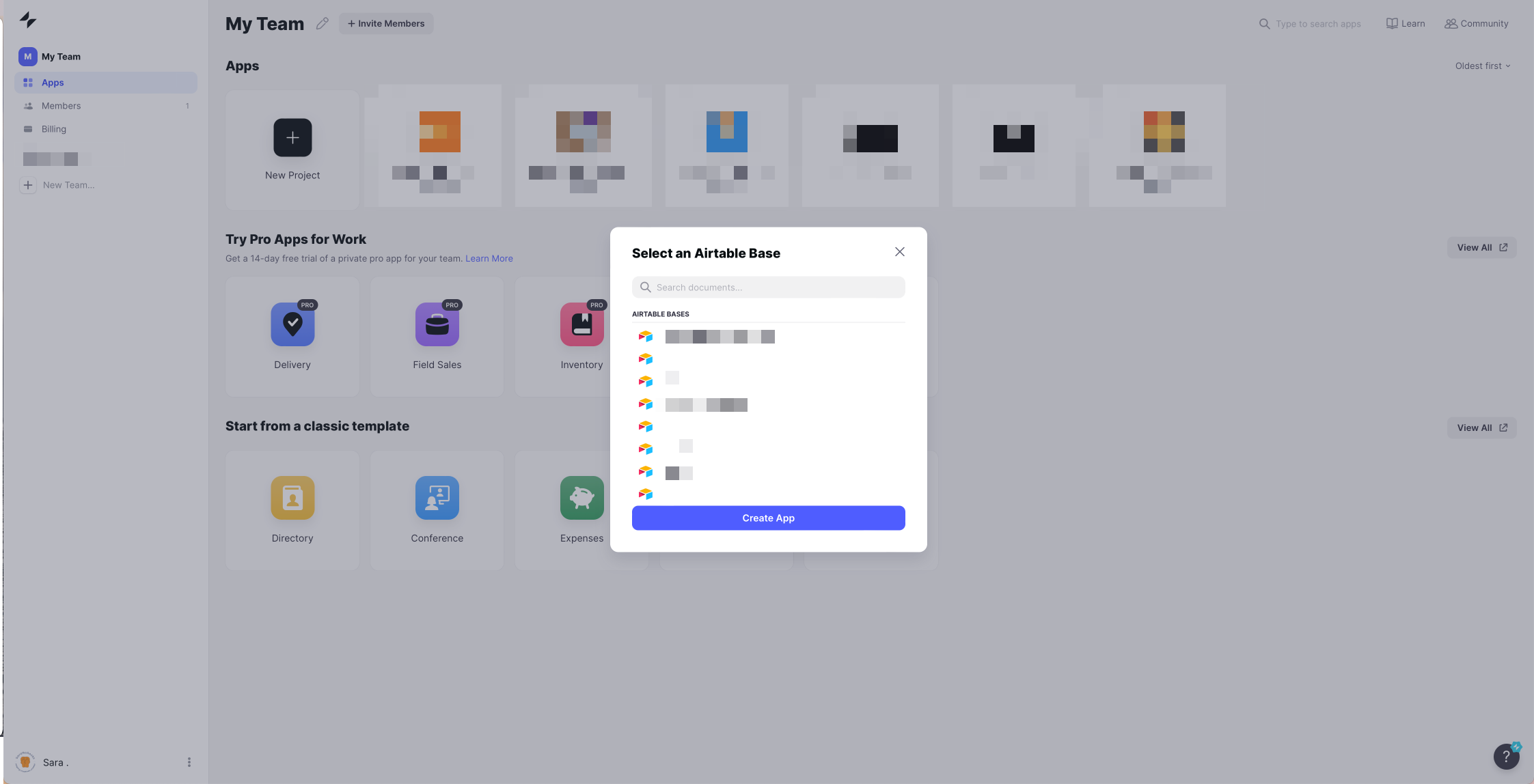1534x784 pixels.
Task: Select the Delivery pro app icon
Action: click(292, 324)
